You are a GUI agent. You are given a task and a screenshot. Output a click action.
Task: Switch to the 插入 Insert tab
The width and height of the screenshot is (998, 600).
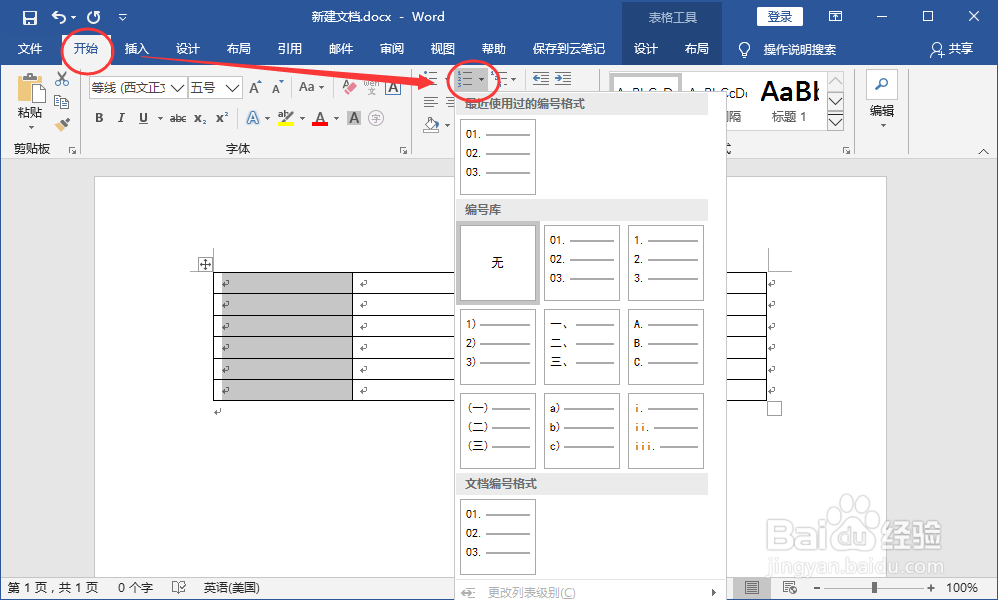coord(136,49)
